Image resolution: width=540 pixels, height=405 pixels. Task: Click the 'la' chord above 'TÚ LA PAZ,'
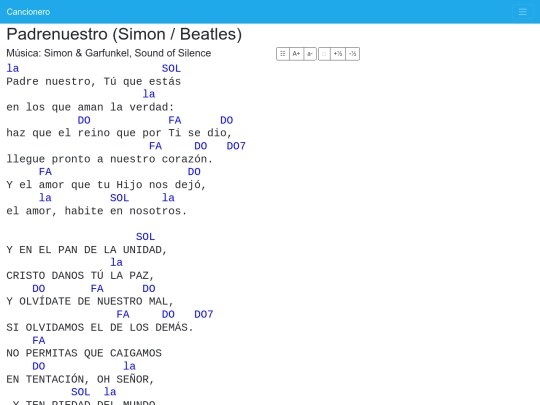[x=116, y=262]
